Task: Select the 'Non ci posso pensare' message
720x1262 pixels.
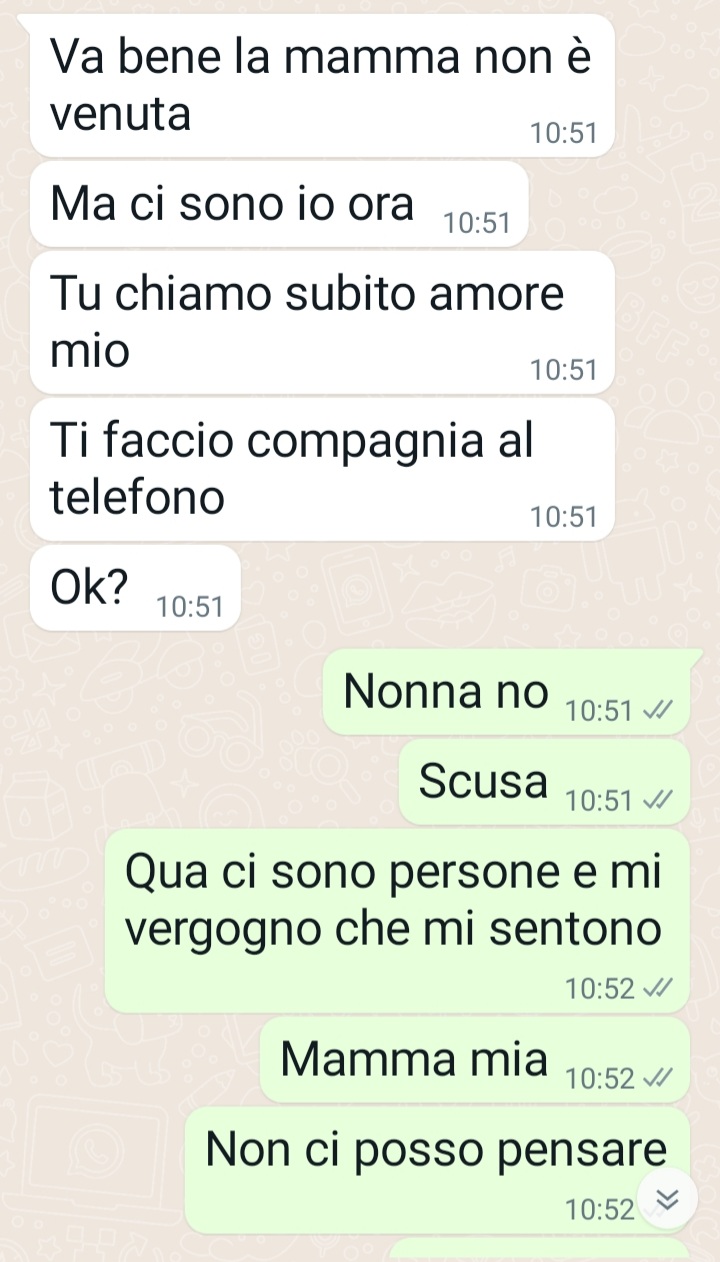Action: click(x=438, y=1170)
